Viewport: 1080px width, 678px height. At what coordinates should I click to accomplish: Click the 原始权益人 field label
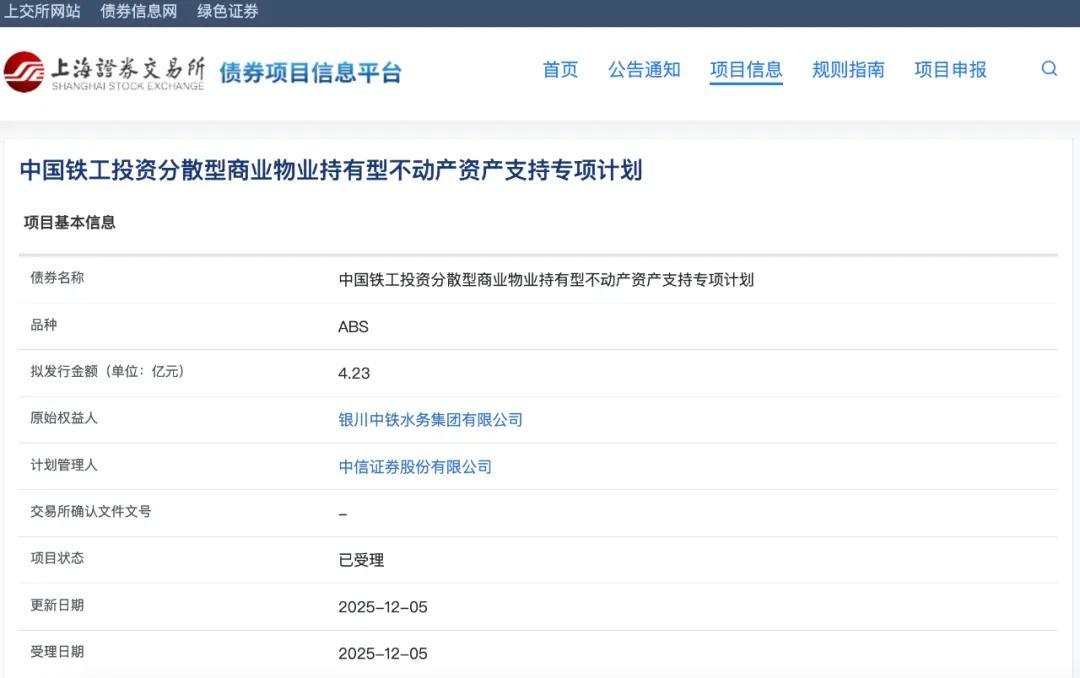[x=64, y=418]
